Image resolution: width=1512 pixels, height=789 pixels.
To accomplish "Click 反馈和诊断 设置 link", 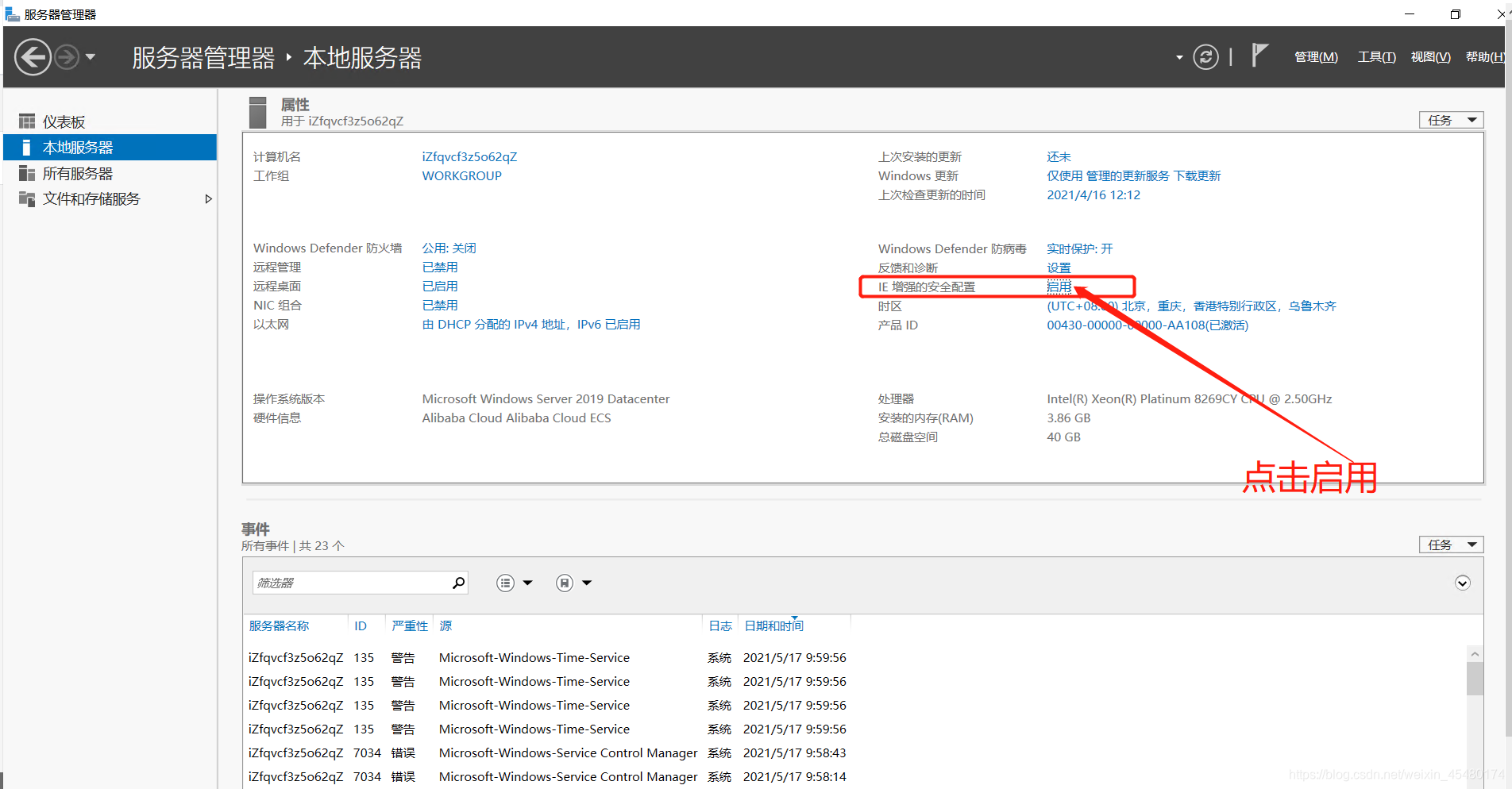I will tap(1059, 268).
